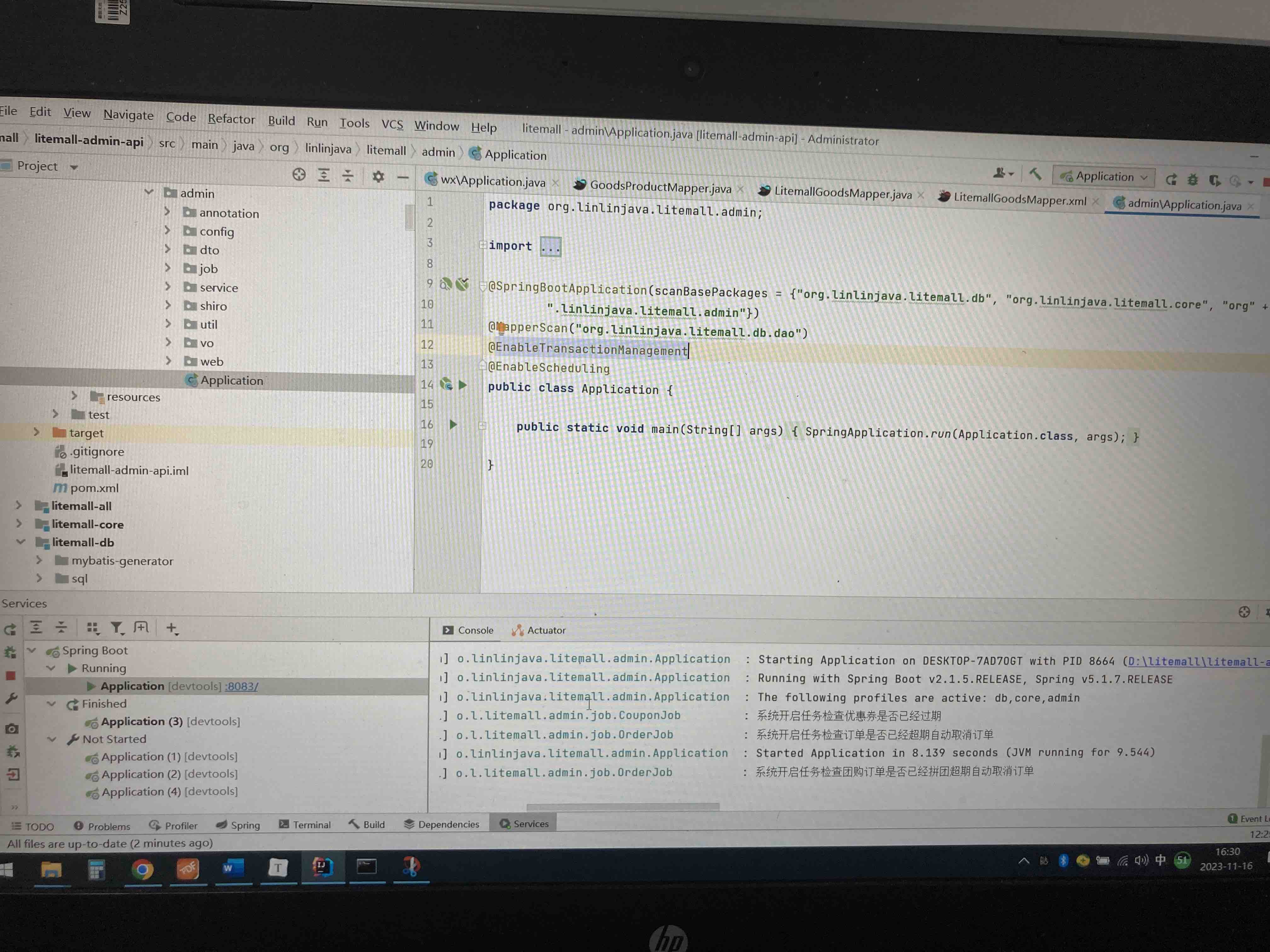Open the Build menu

tap(281, 121)
